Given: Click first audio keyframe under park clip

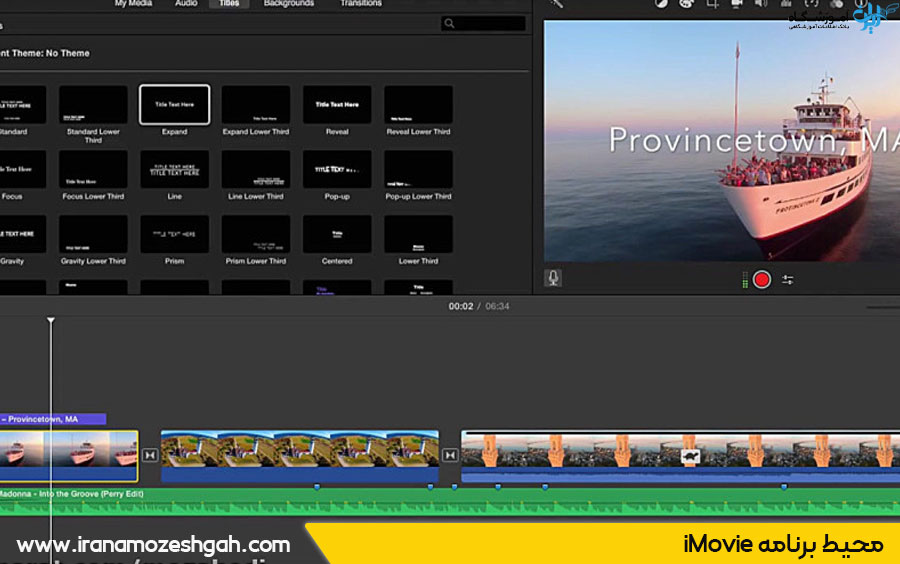Looking at the screenshot, I should 317,487.
